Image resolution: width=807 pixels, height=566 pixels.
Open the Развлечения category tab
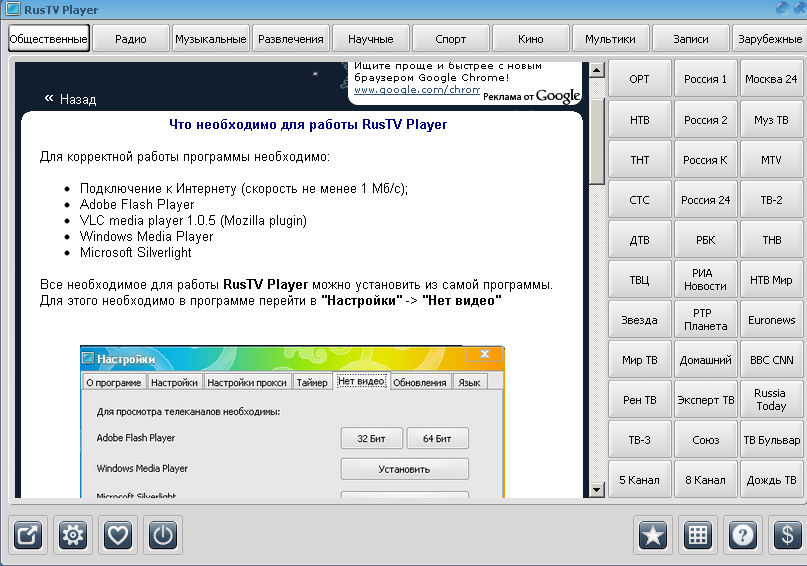click(291, 39)
